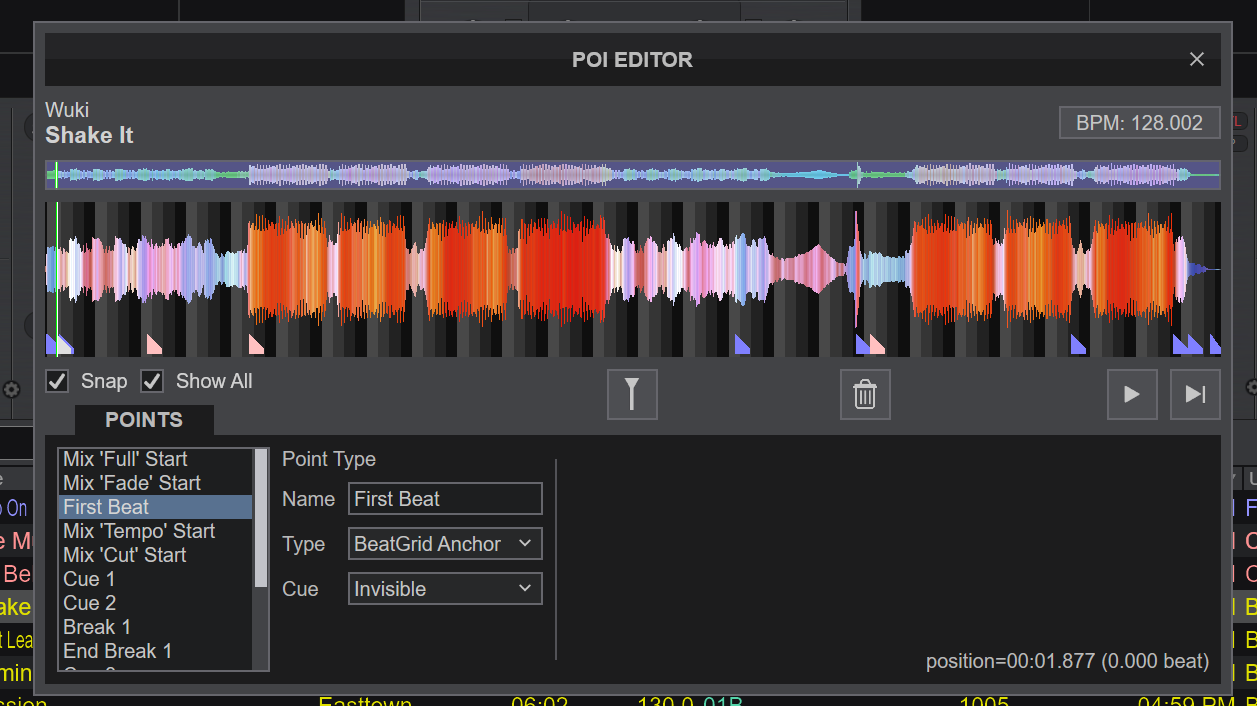Click the green playhead line in the waveform
Image resolution: width=1257 pixels, height=706 pixels.
[57, 279]
